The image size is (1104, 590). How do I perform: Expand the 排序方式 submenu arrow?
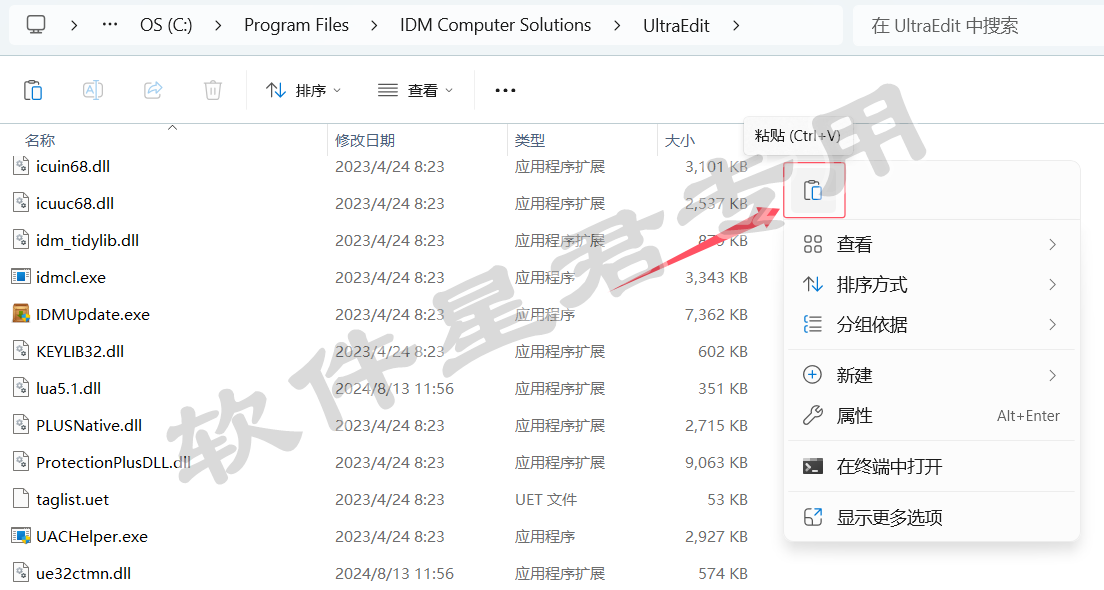[1053, 284]
